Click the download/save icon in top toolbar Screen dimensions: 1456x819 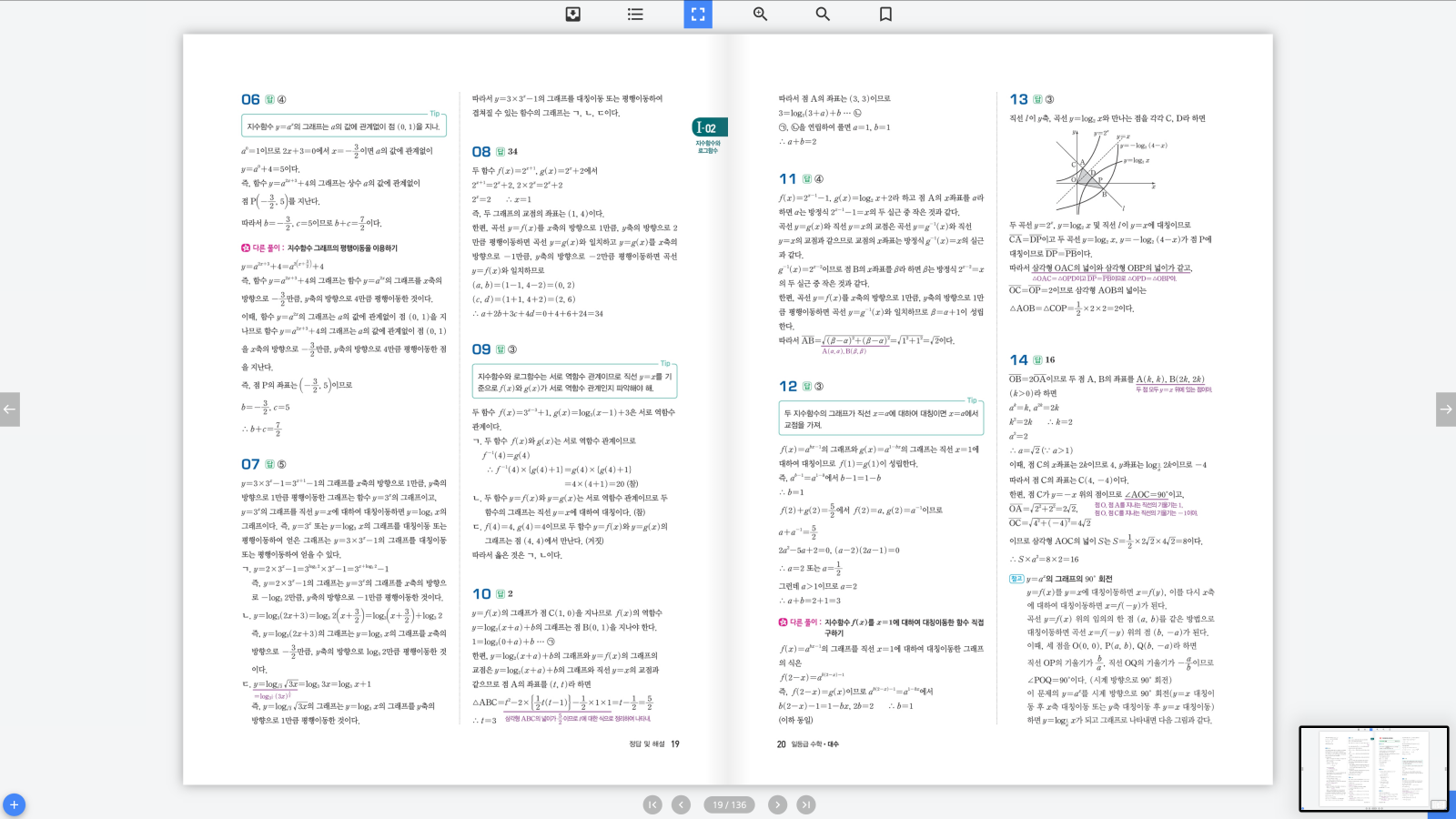tap(572, 15)
